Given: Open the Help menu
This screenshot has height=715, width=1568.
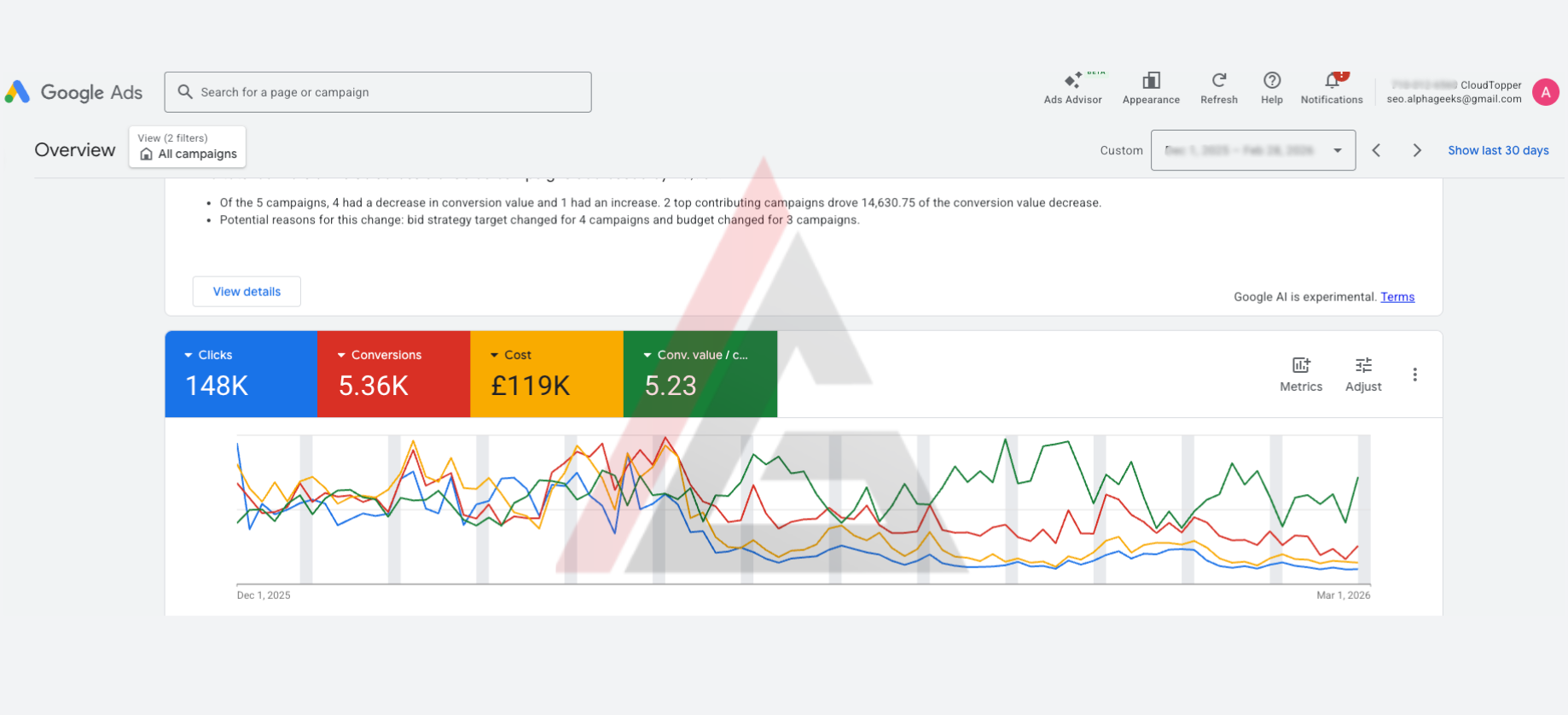Looking at the screenshot, I should pos(1271,88).
